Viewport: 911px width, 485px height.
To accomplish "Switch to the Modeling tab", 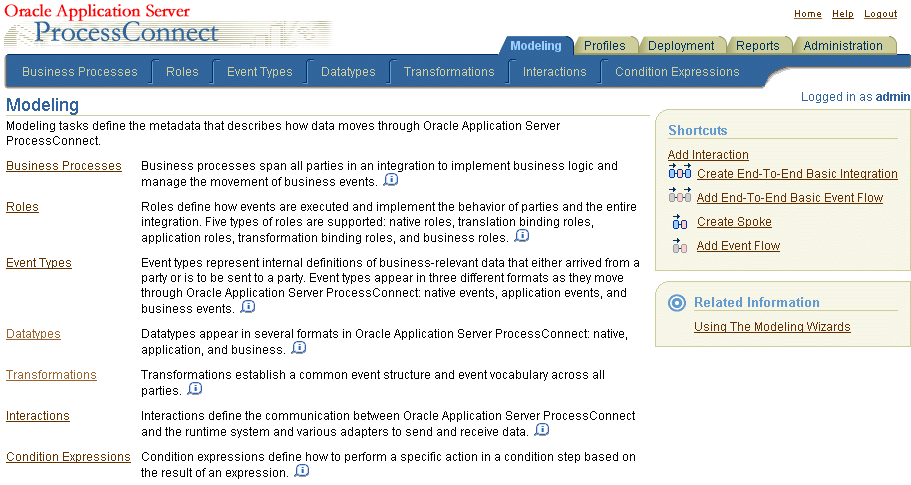I will tap(536, 45).
